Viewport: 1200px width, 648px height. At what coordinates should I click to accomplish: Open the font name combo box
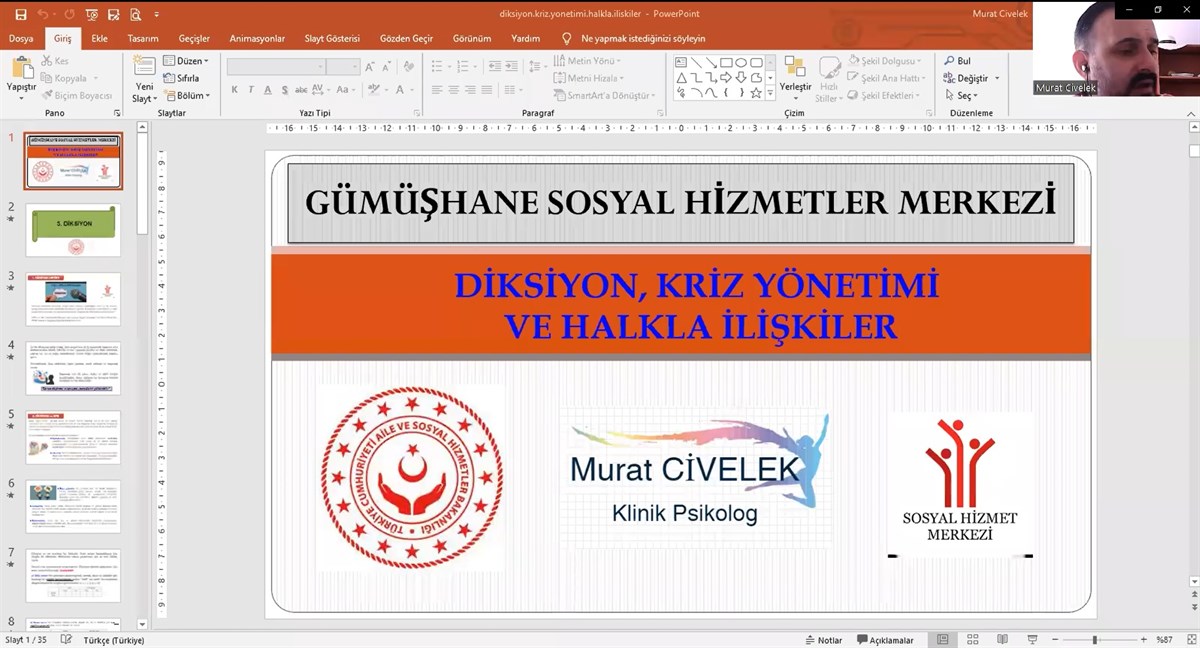(276, 67)
